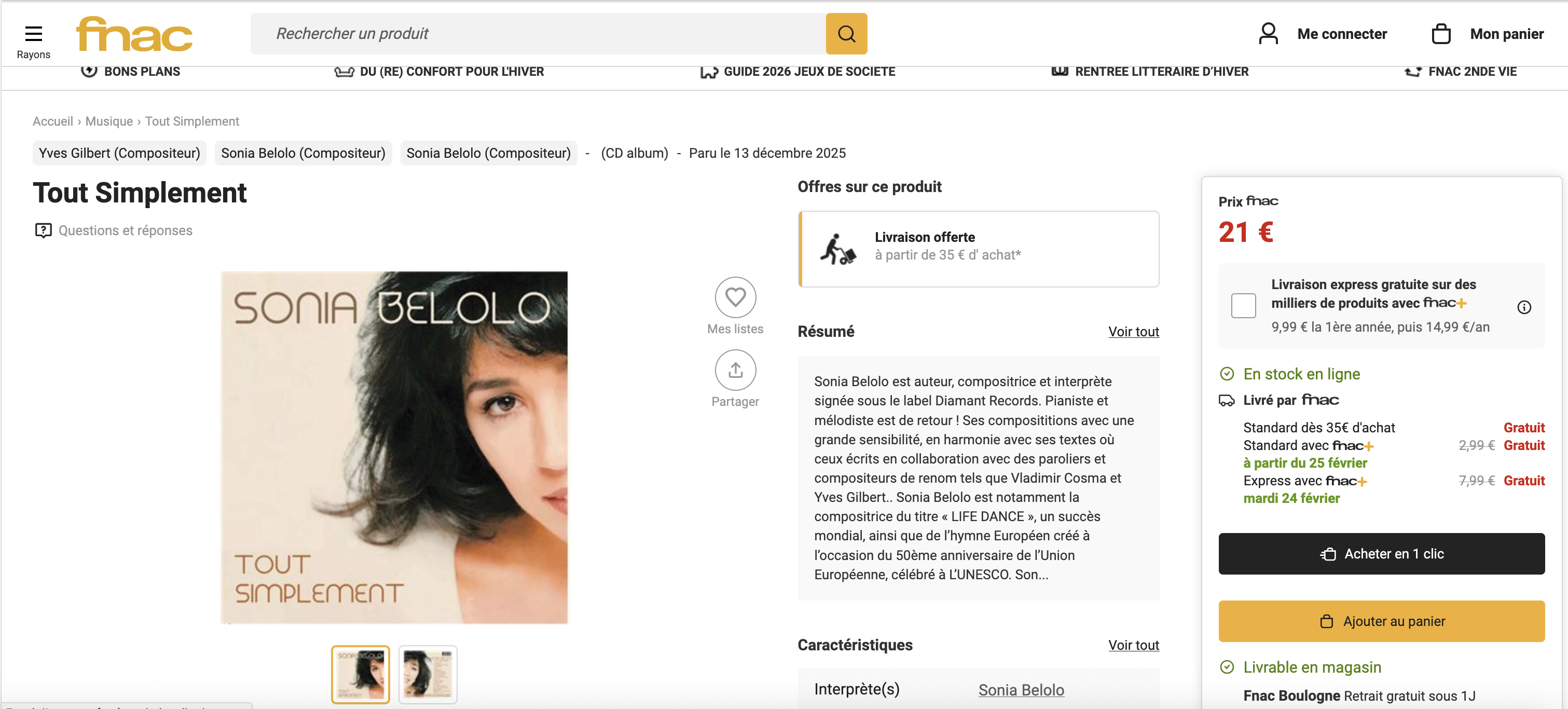Open Mon panier basket icon
This screenshot has height=709, width=1568.
(1440, 34)
